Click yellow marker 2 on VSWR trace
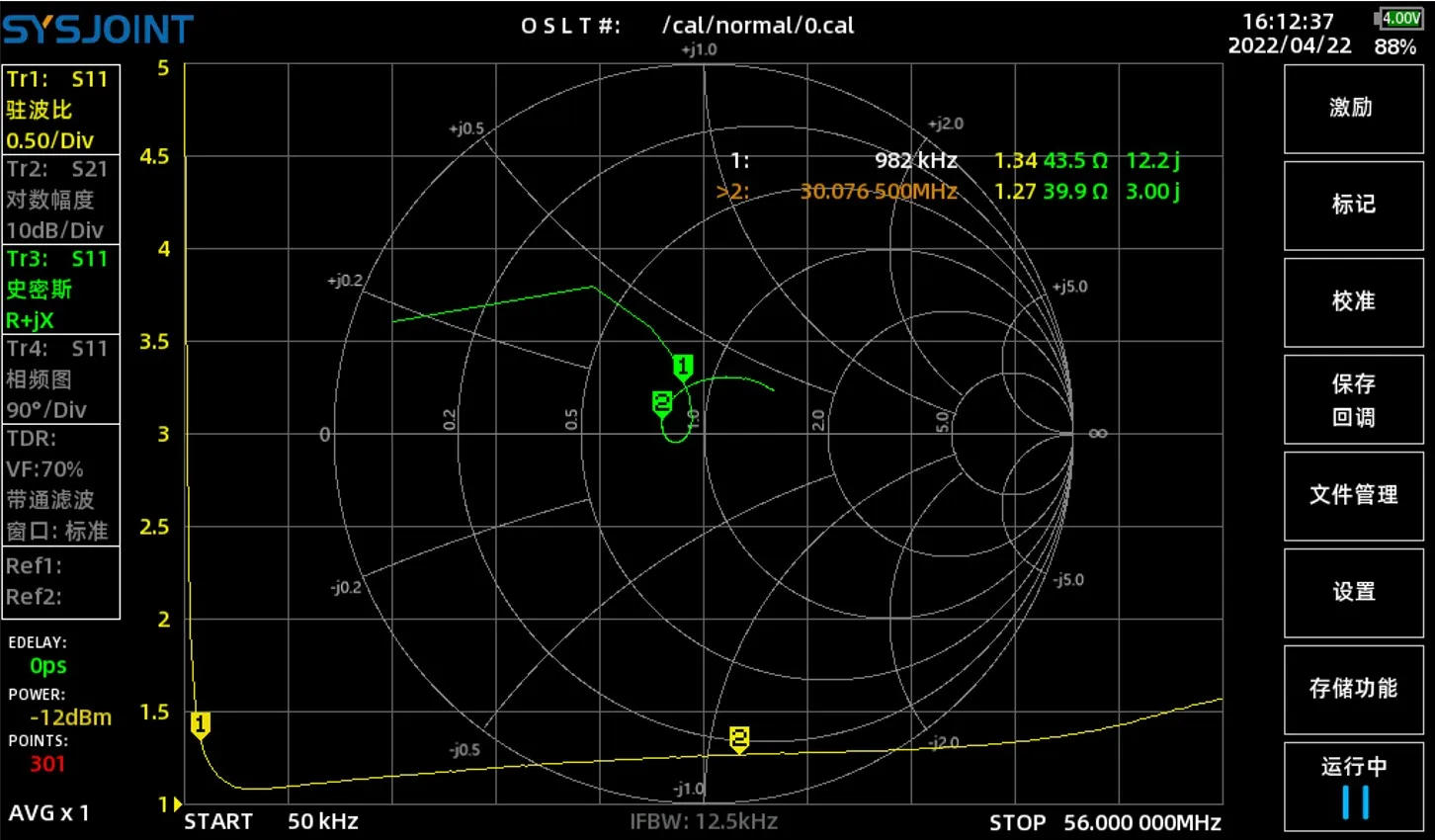Image resolution: width=1435 pixels, height=840 pixels. (x=739, y=738)
